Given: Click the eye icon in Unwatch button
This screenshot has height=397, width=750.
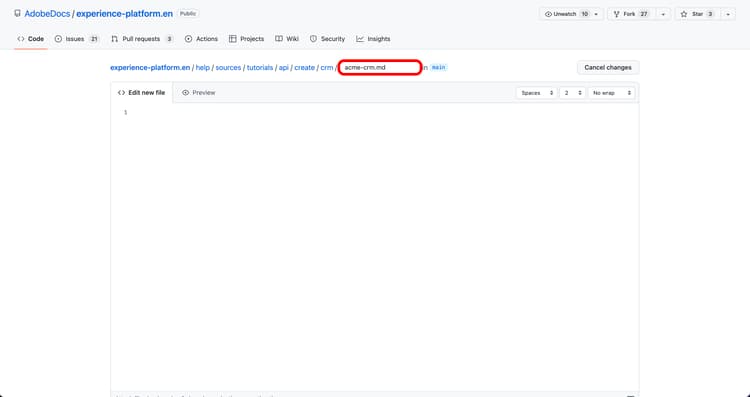Looking at the screenshot, I should (549, 14).
